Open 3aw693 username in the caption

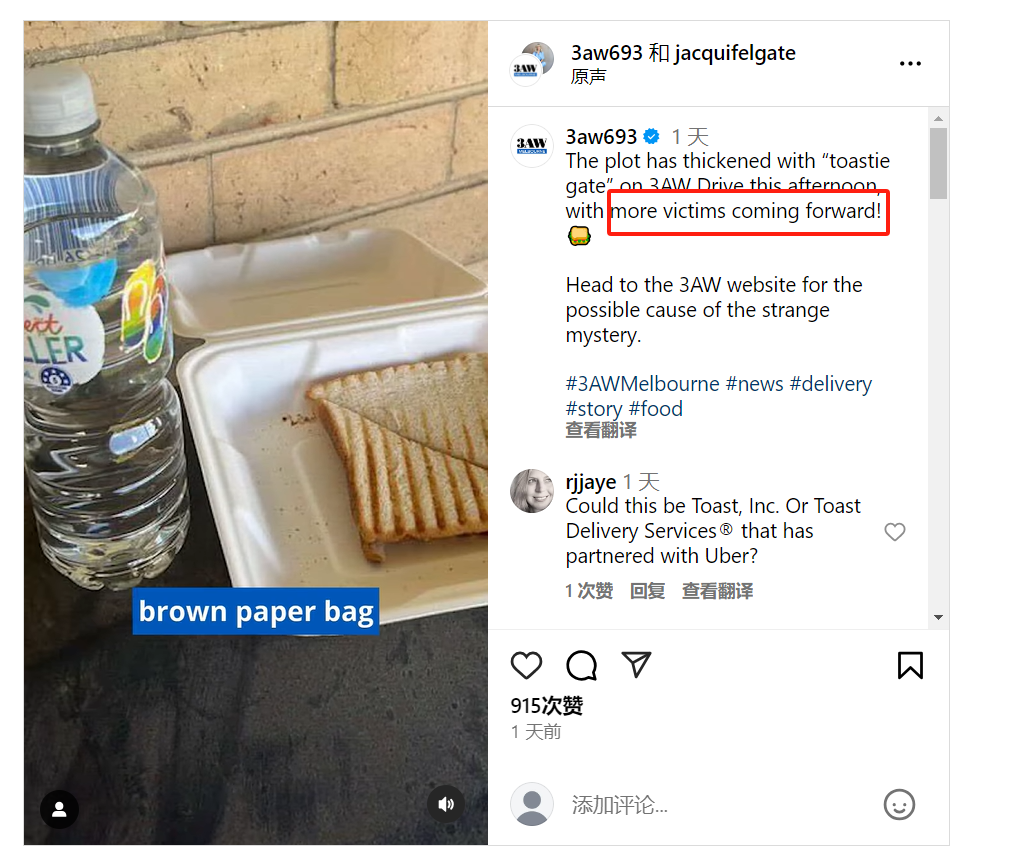click(x=600, y=137)
